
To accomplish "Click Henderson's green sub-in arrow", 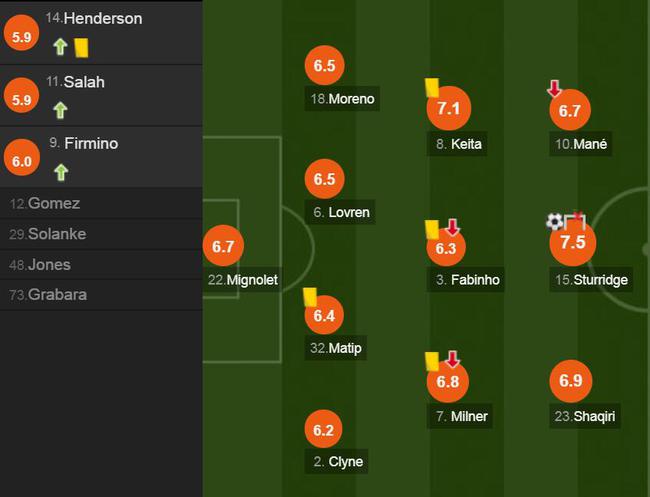I will [61, 47].
